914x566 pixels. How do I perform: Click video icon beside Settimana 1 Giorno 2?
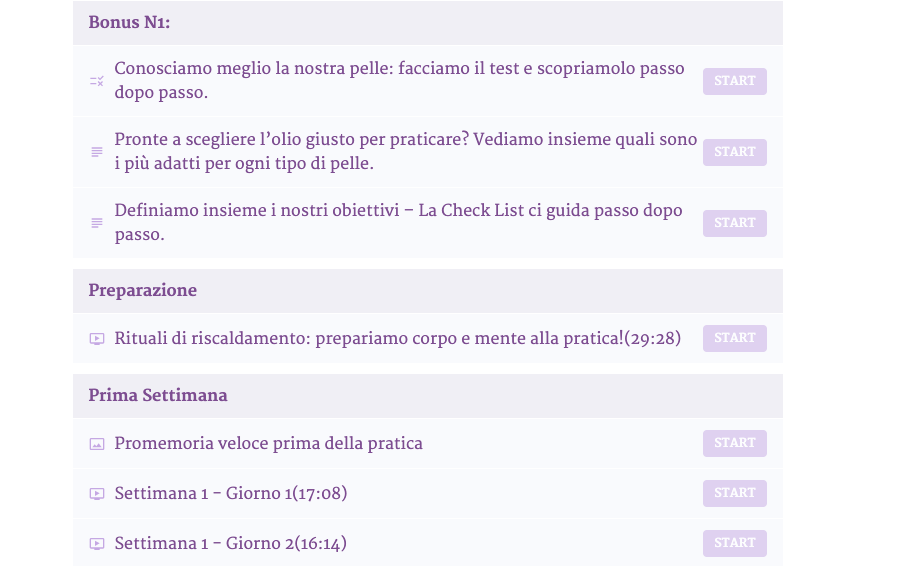pyautogui.click(x=97, y=544)
